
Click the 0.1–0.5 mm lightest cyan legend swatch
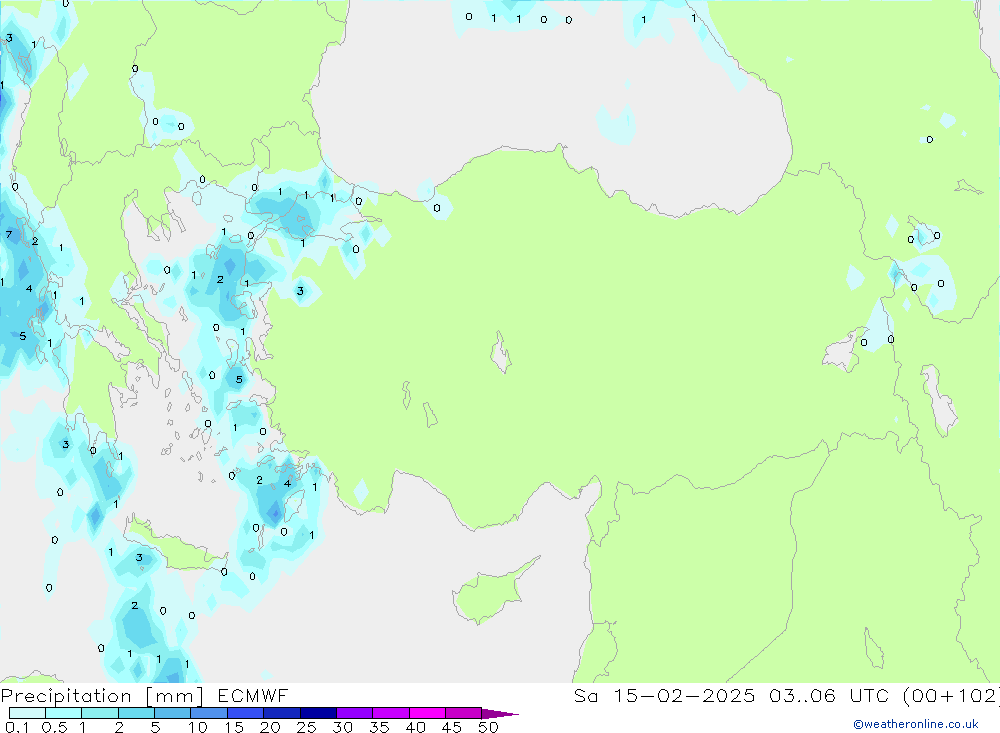pyautogui.click(x=27, y=713)
